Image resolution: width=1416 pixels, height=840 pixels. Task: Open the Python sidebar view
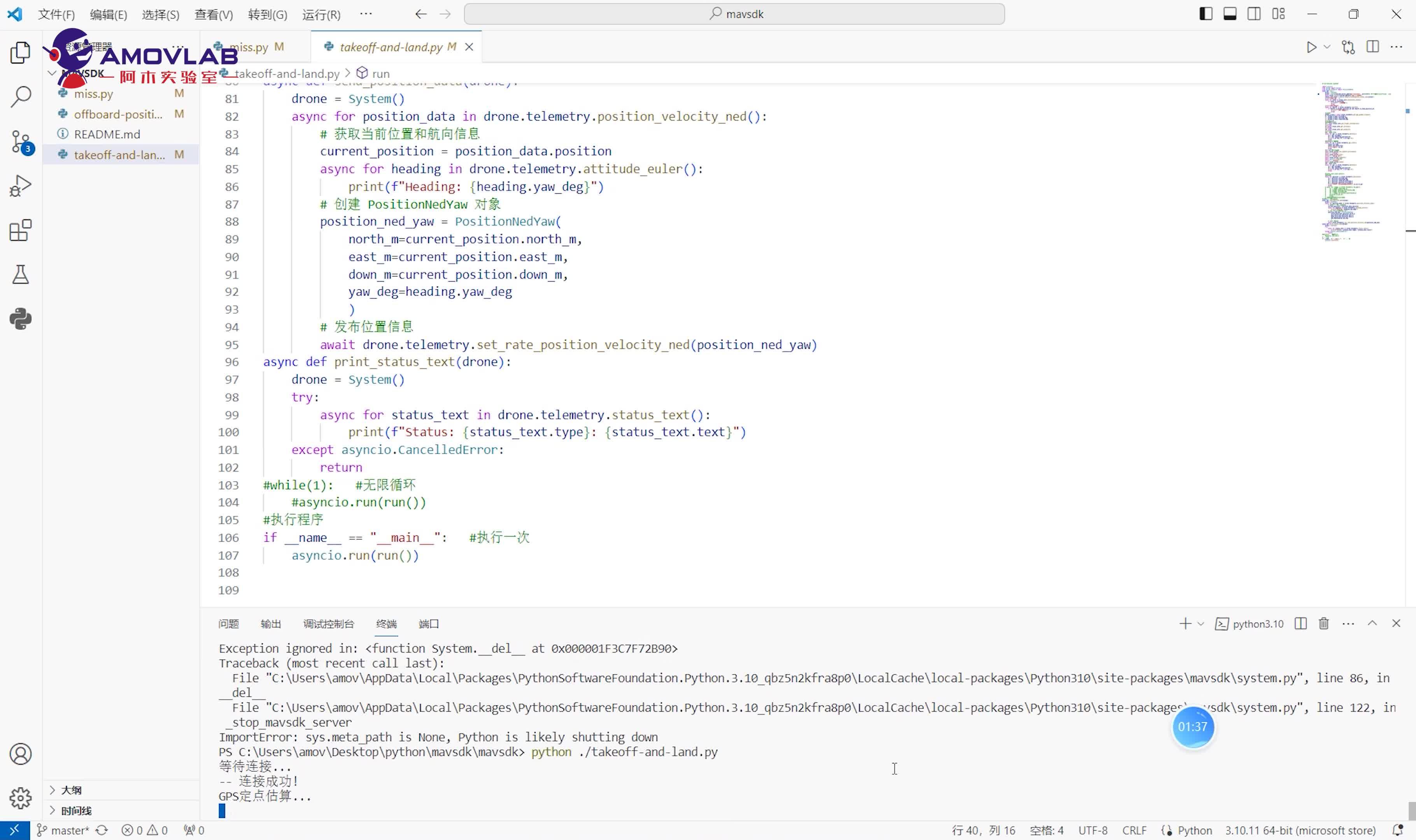pyautogui.click(x=21, y=318)
